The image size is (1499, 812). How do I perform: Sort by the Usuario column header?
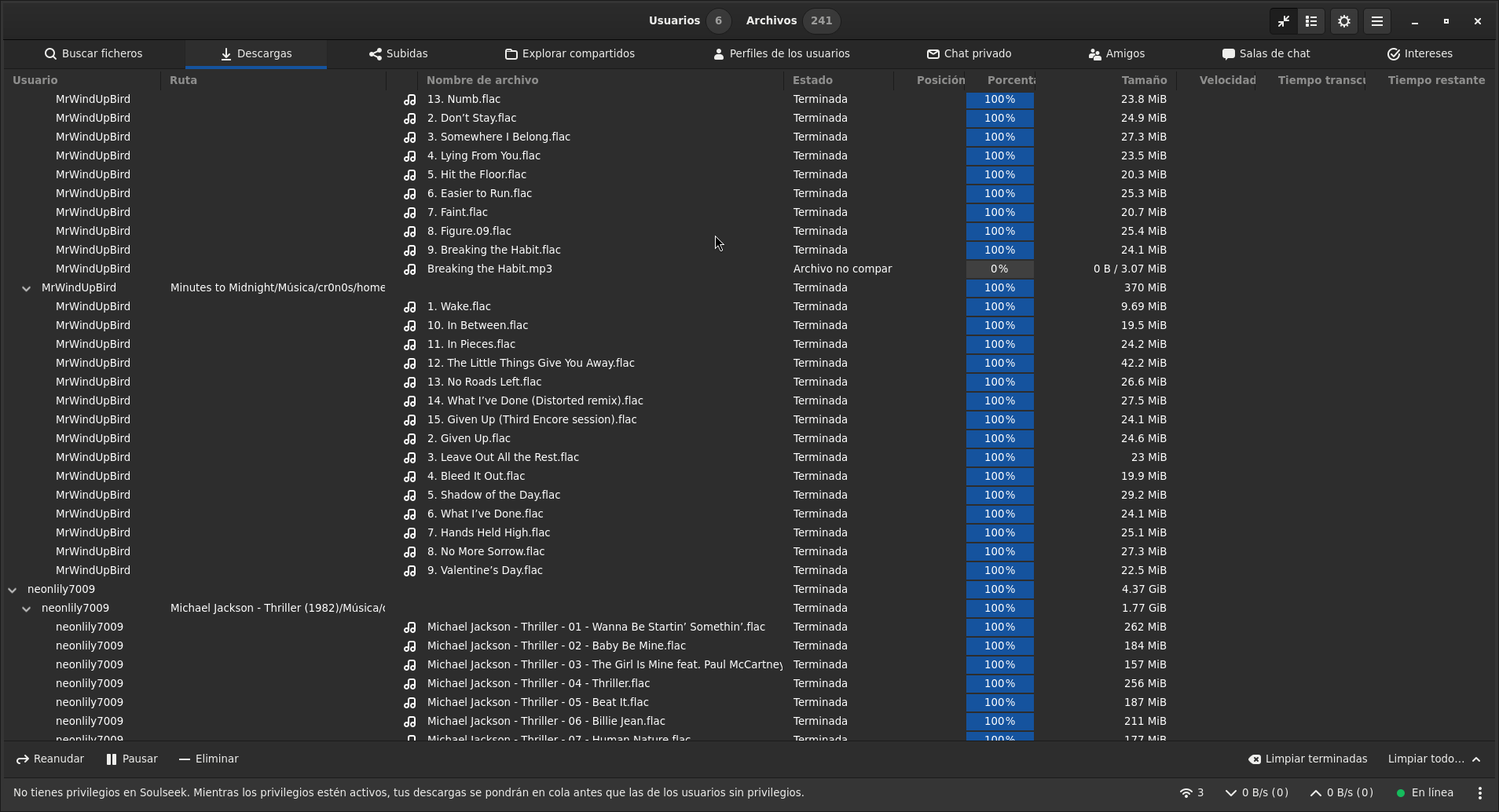[x=82, y=80]
